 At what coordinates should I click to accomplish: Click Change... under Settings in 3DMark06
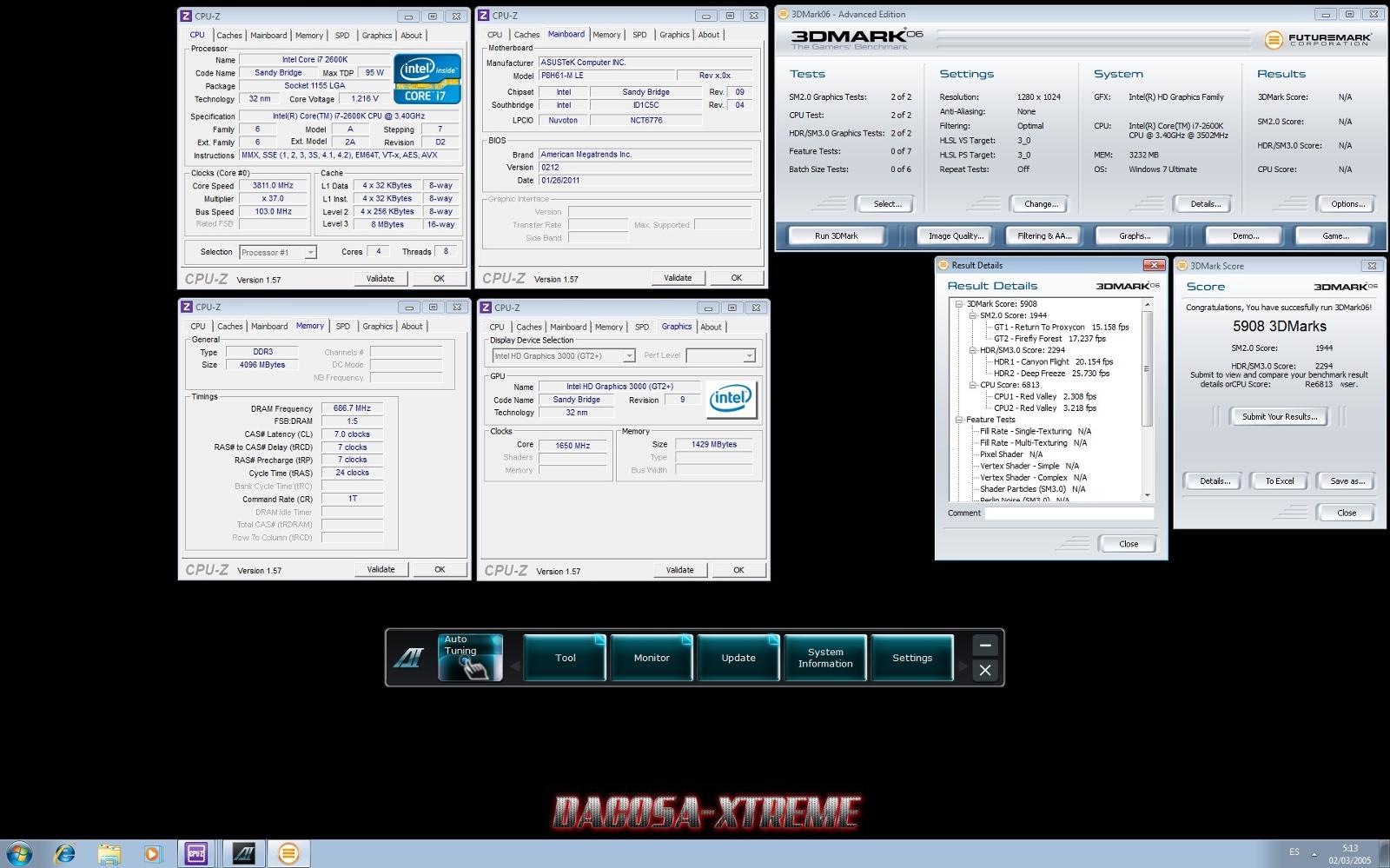(1041, 204)
